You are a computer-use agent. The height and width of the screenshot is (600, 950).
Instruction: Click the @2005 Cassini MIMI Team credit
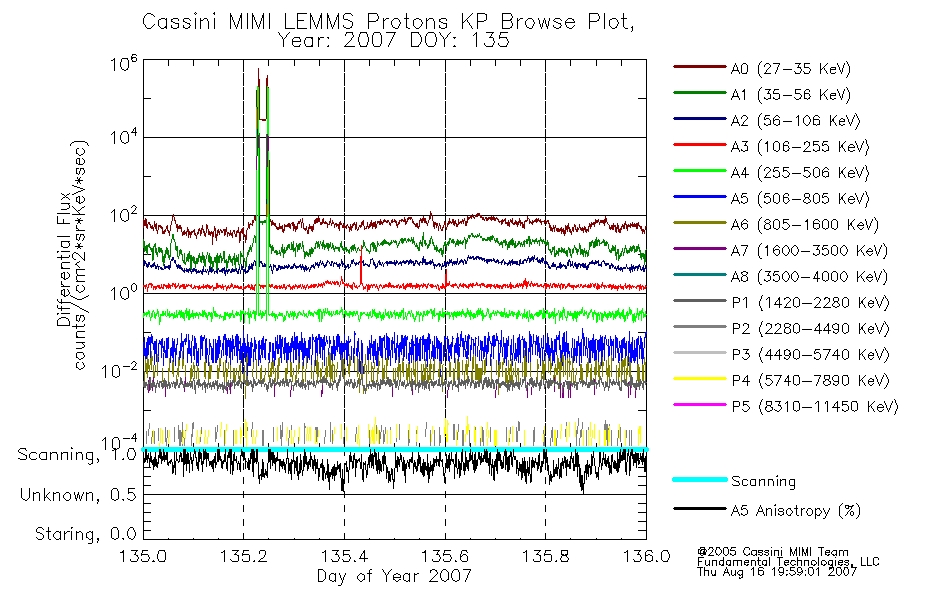coord(772,552)
